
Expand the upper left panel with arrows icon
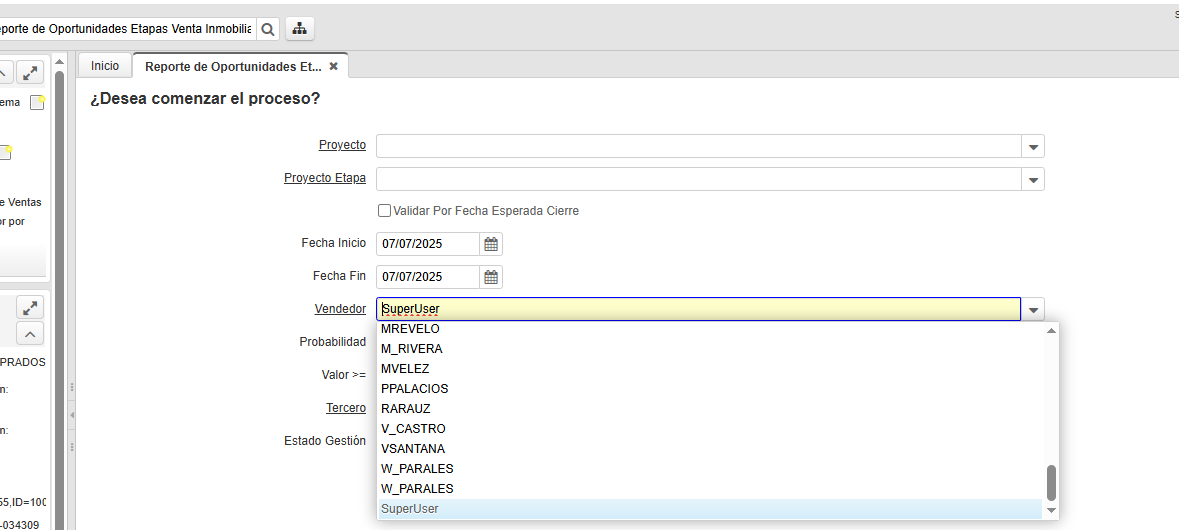pyautogui.click(x=31, y=73)
